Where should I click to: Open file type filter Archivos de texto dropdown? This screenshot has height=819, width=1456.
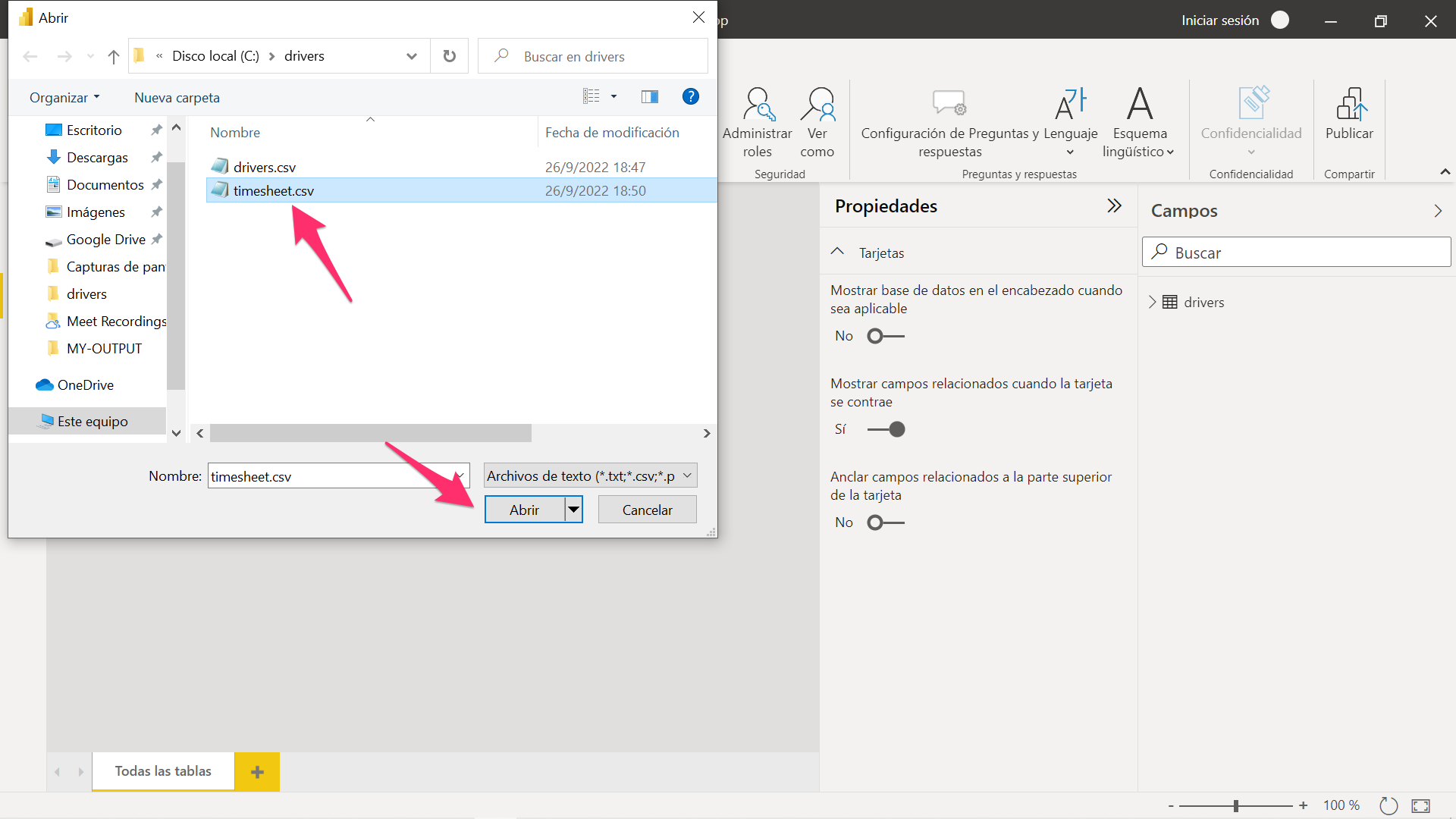click(591, 475)
